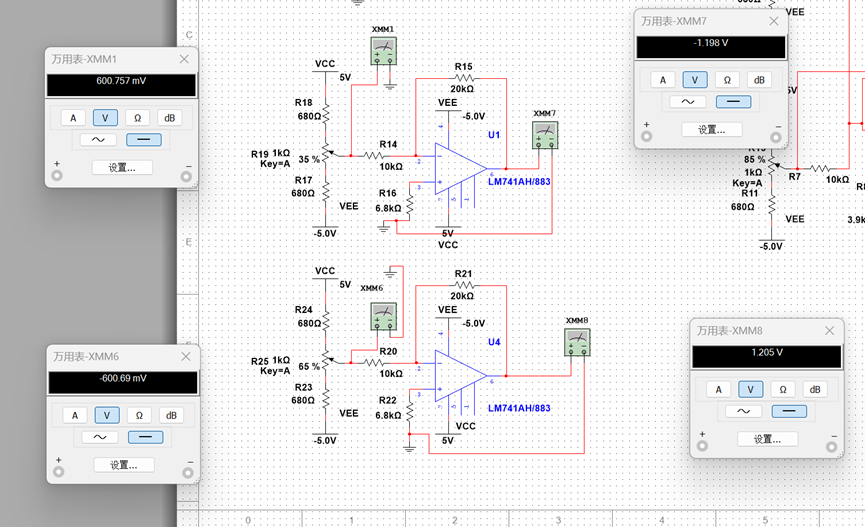
Task: Select DC mode in XMM7 multimeter
Action: [733, 102]
